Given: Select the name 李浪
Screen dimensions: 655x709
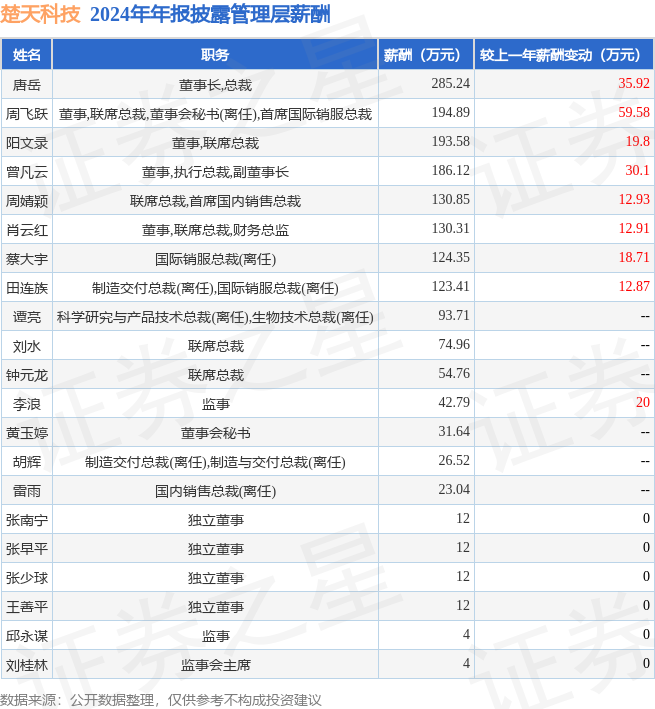Looking at the screenshot, I should 27,404.
